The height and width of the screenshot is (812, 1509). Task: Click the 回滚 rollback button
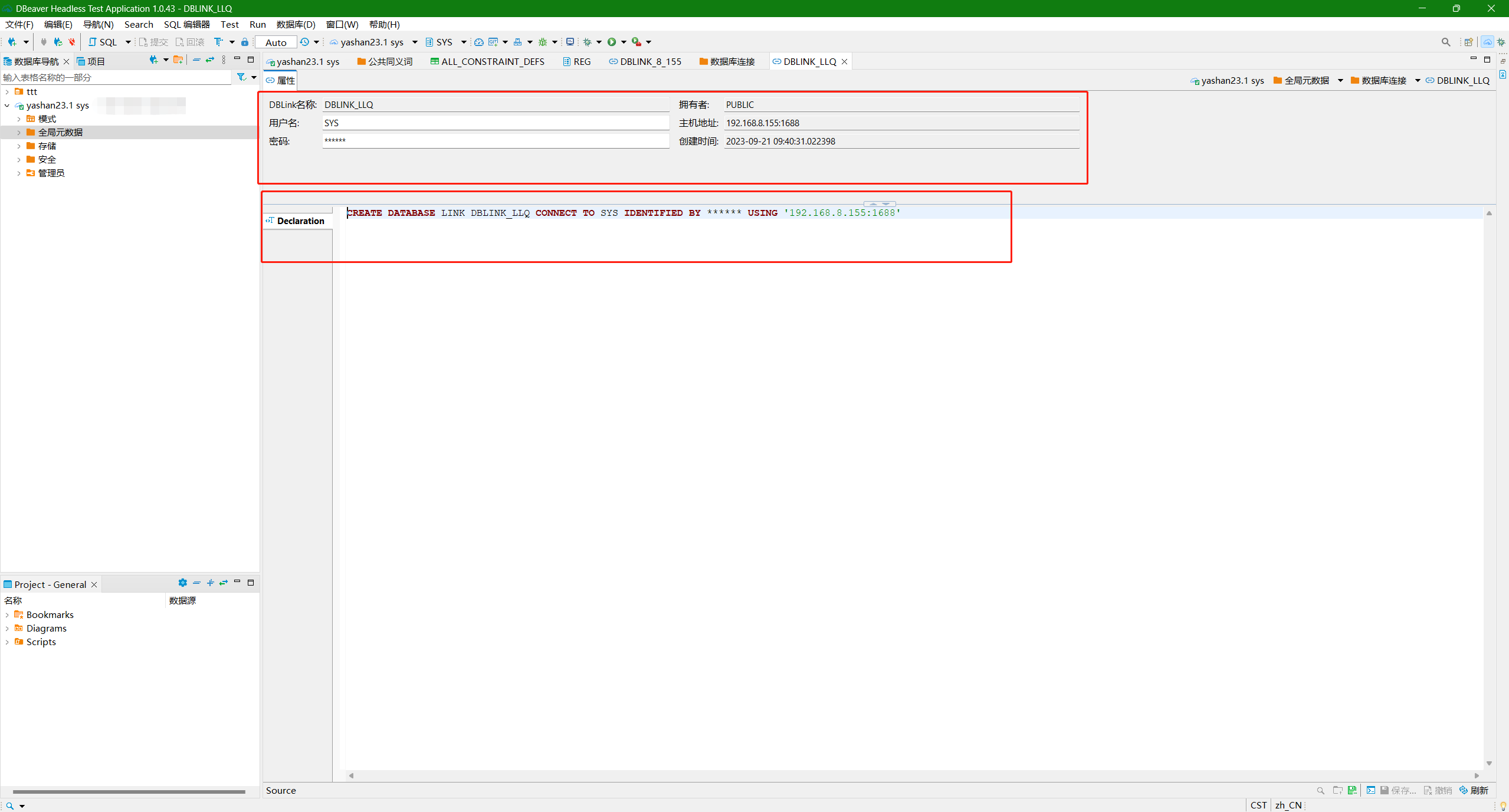click(189, 42)
